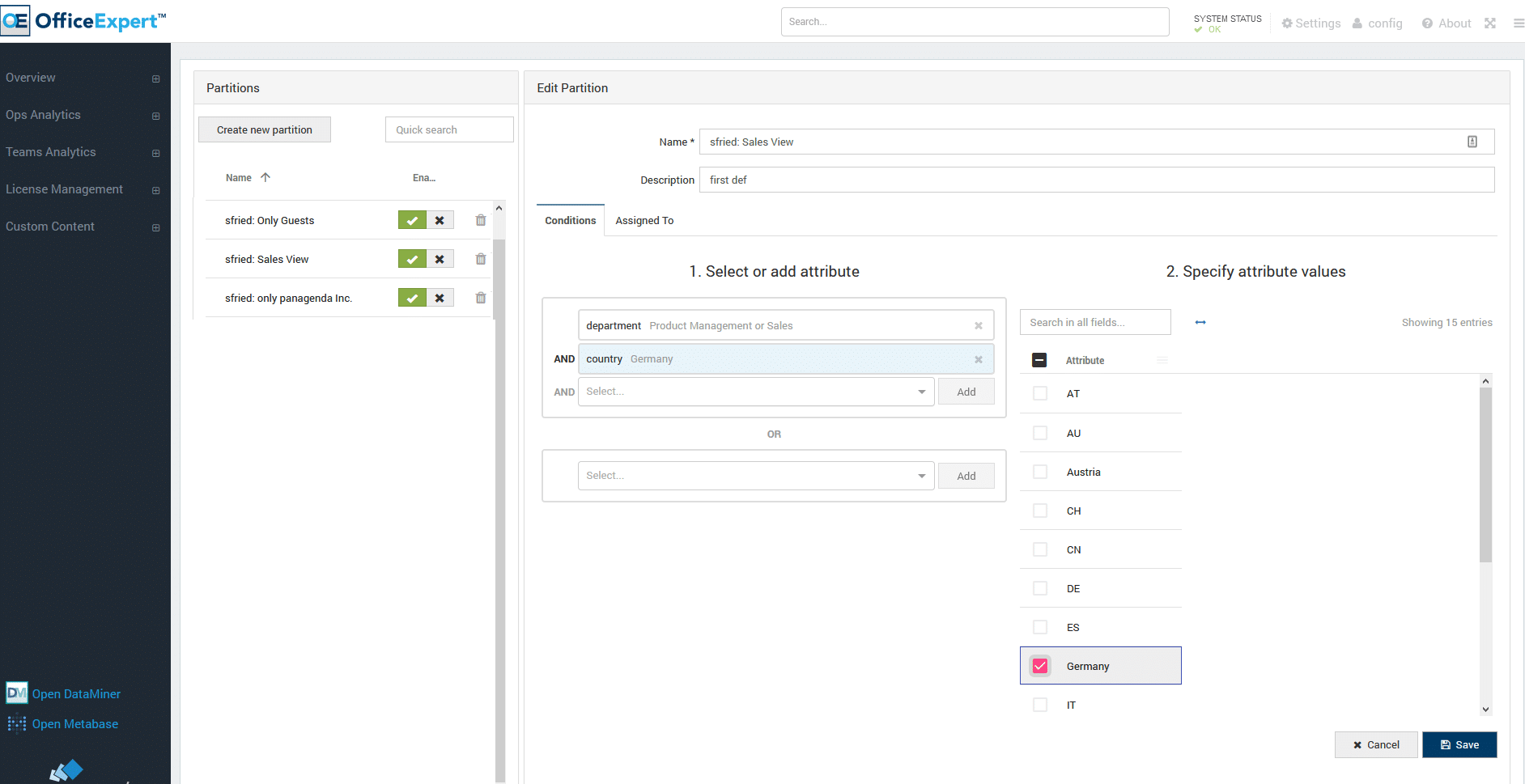Viewport: 1525px width, 784px height.
Task: Click trash icon for 'sfried: Sales View'
Action: [x=481, y=259]
